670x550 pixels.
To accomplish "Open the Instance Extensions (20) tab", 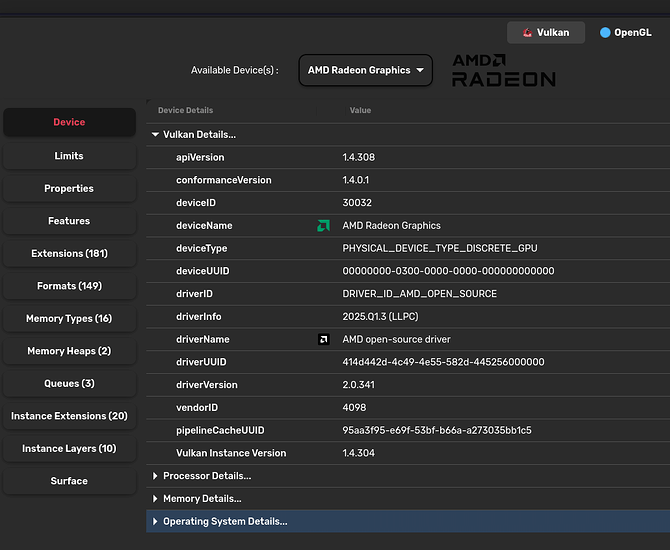I will click(69, 416).
